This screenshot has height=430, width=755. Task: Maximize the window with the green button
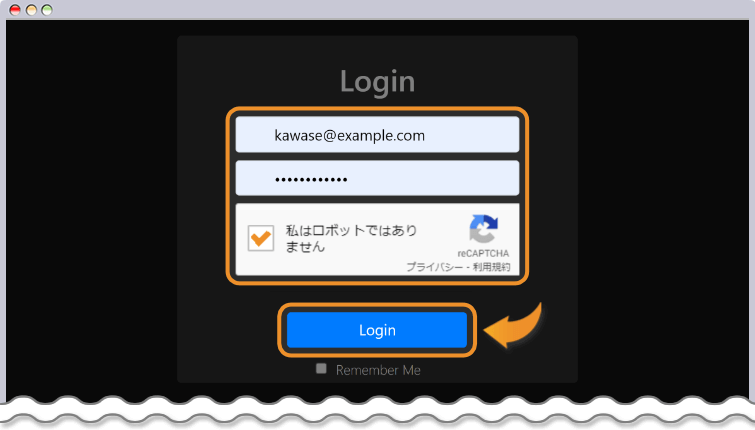[47, 10]
